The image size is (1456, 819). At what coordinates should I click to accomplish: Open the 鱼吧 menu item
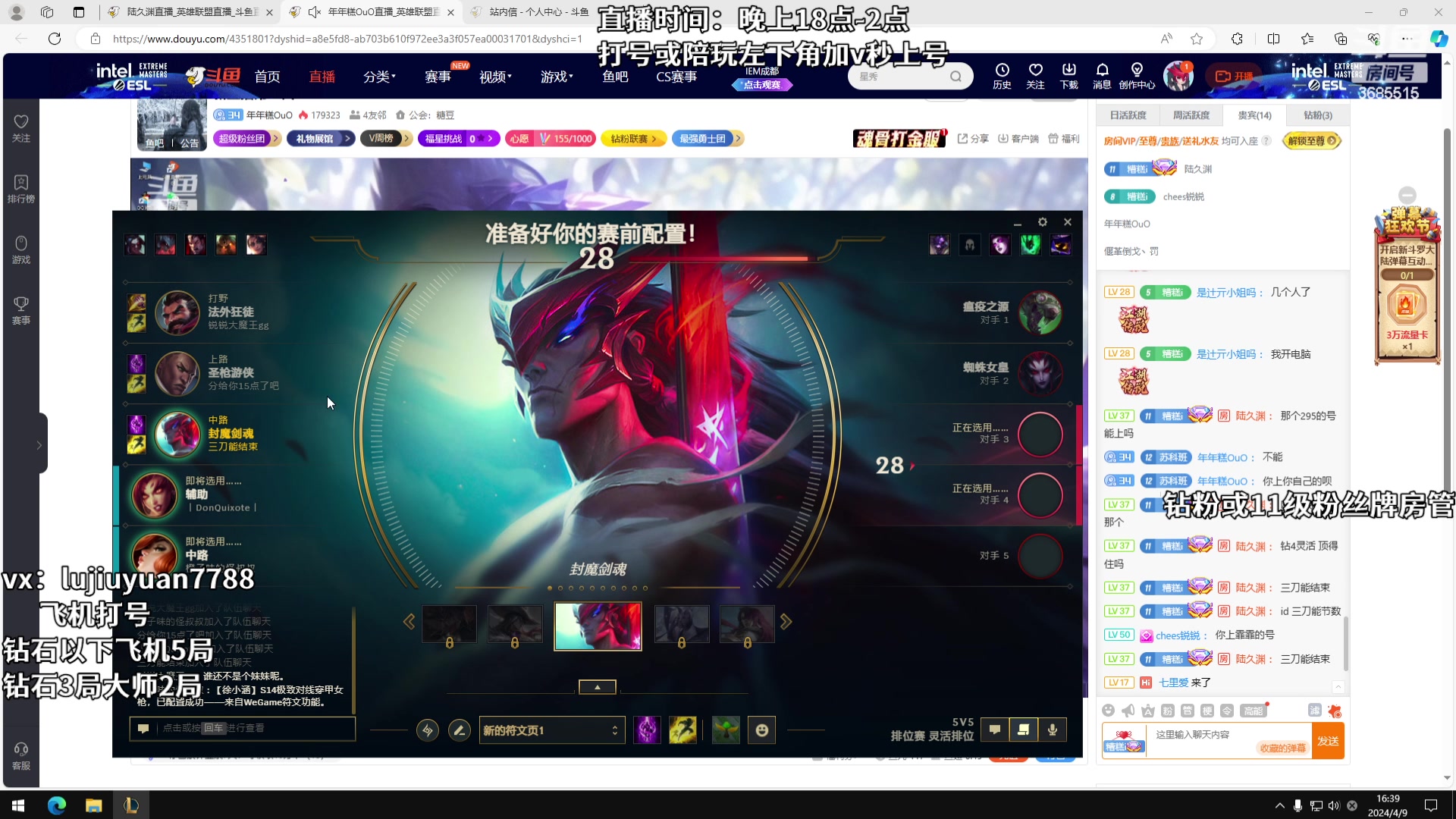click(615, 77)
